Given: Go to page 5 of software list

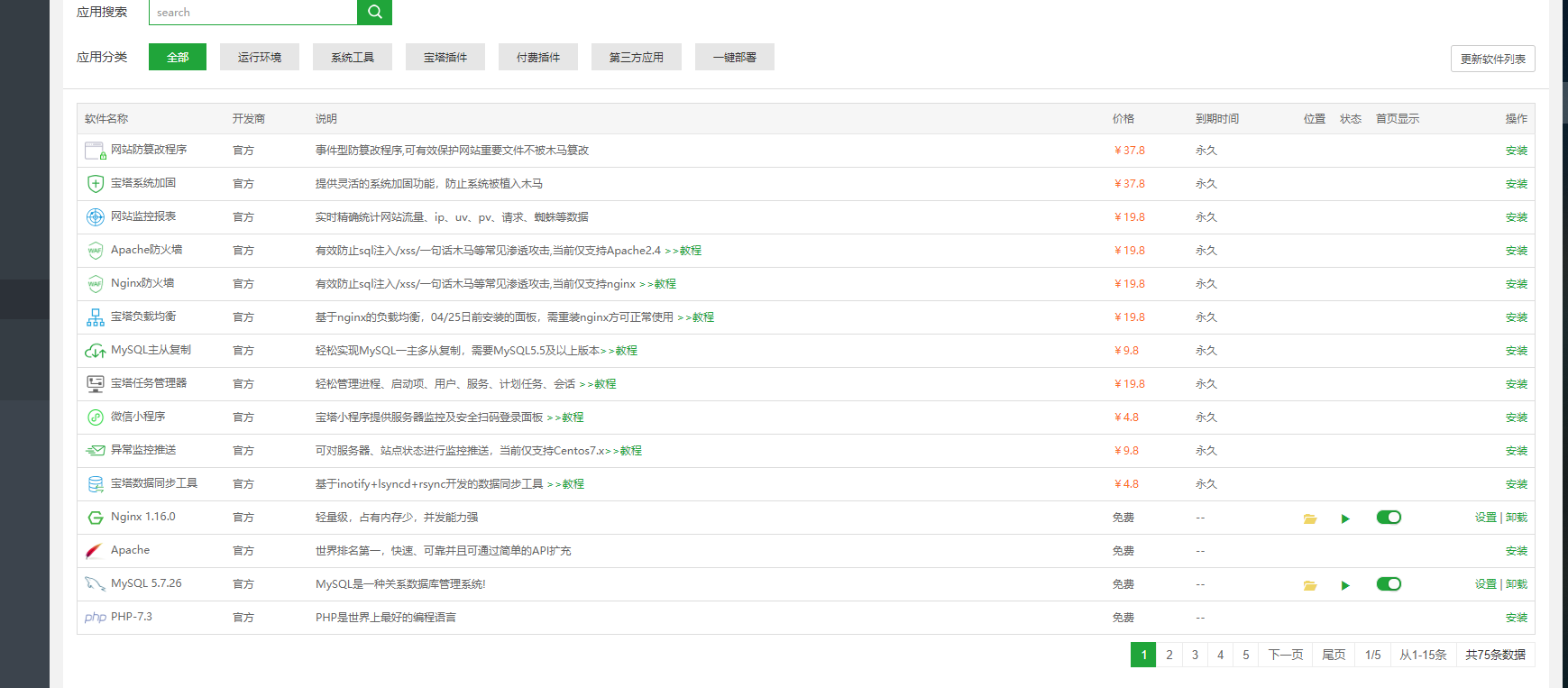Looking at the screenshot, I should point(1246,655).
